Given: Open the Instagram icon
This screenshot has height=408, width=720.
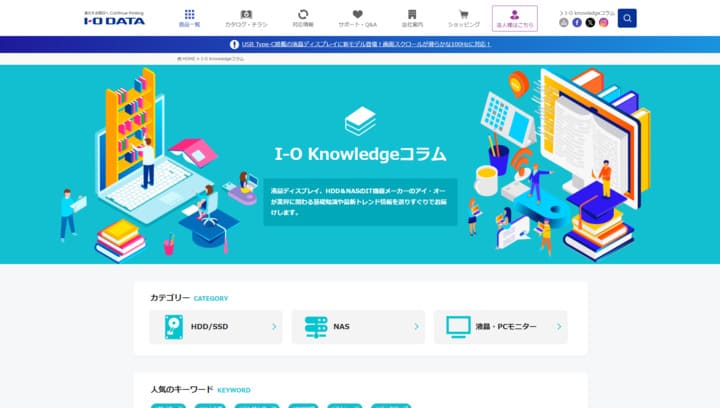Looking at the screenshot, I should pos(604,22).
